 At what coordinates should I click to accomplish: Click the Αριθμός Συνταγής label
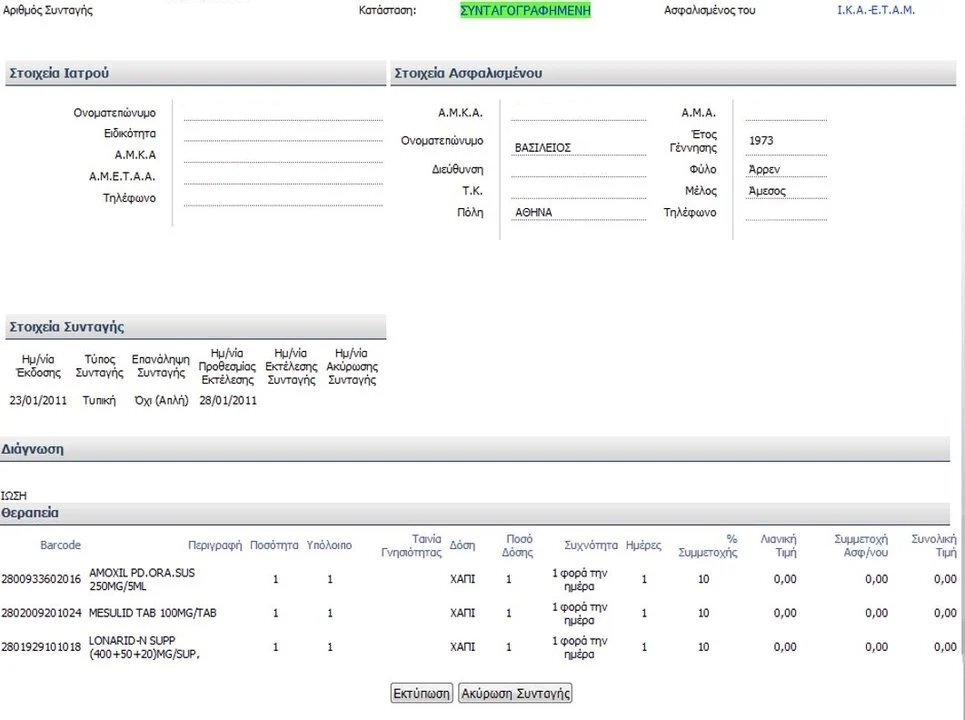point(48,10)
